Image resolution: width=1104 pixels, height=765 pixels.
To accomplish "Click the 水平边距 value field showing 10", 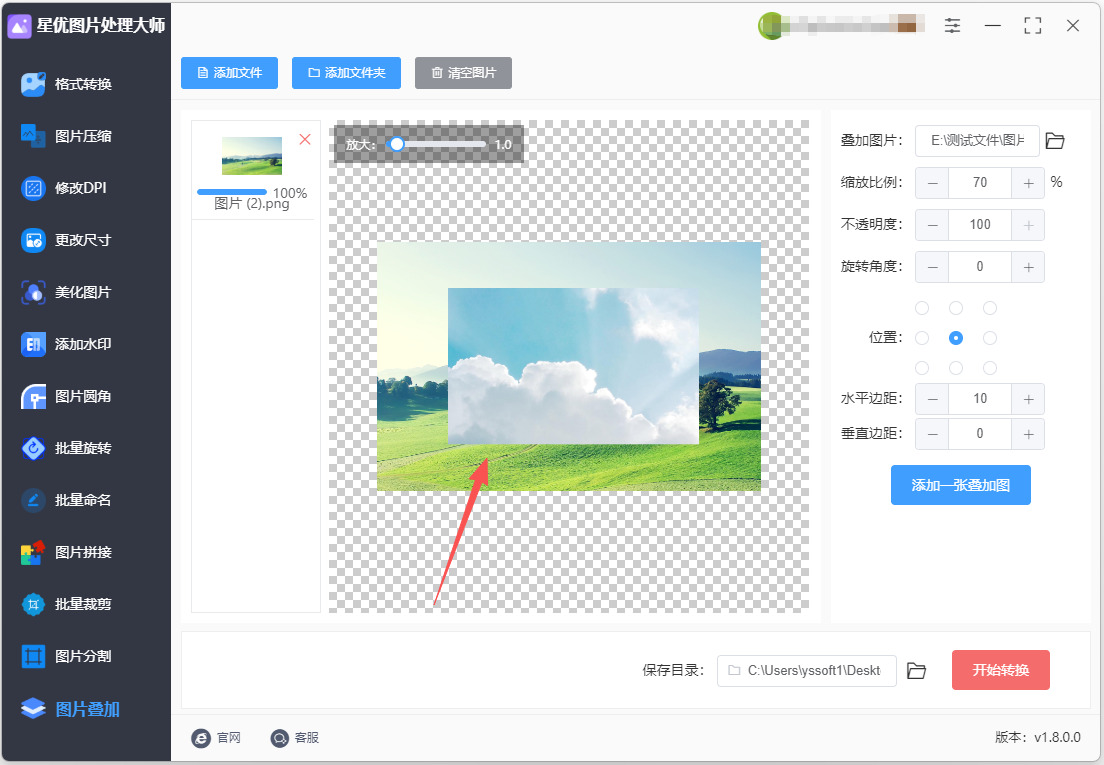I will click(x=980, y=399).
